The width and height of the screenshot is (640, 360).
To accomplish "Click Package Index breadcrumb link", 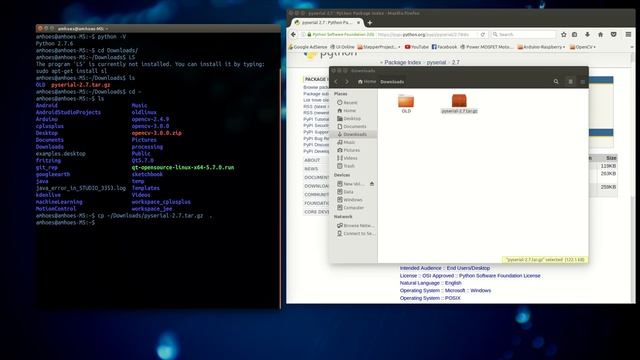I will [x=402, y=62].
